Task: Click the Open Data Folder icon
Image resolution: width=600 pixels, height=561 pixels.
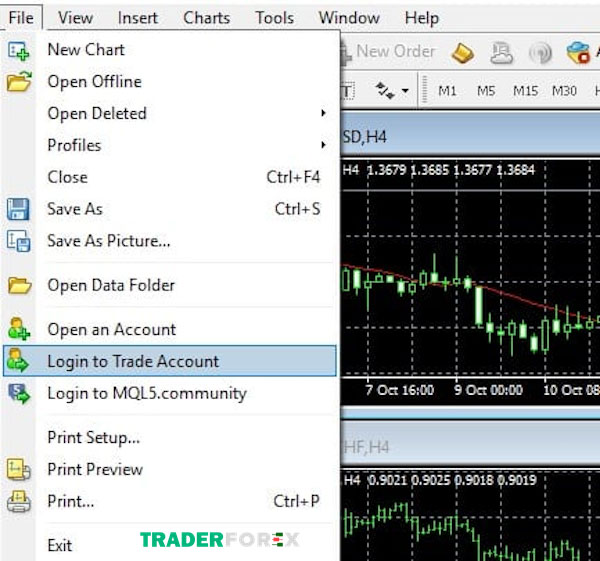Action: 19,285
